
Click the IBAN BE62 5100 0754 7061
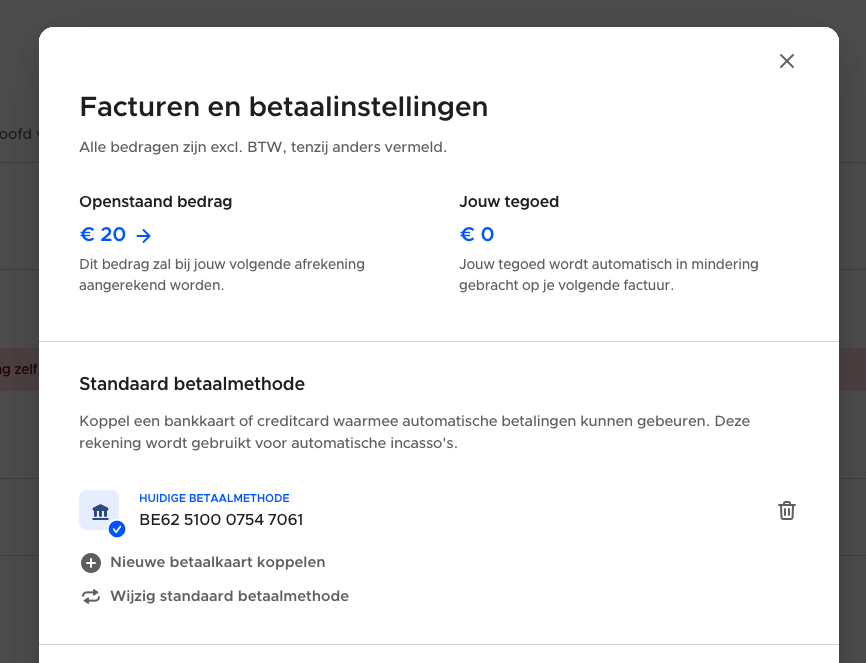[x=221, y=520]
